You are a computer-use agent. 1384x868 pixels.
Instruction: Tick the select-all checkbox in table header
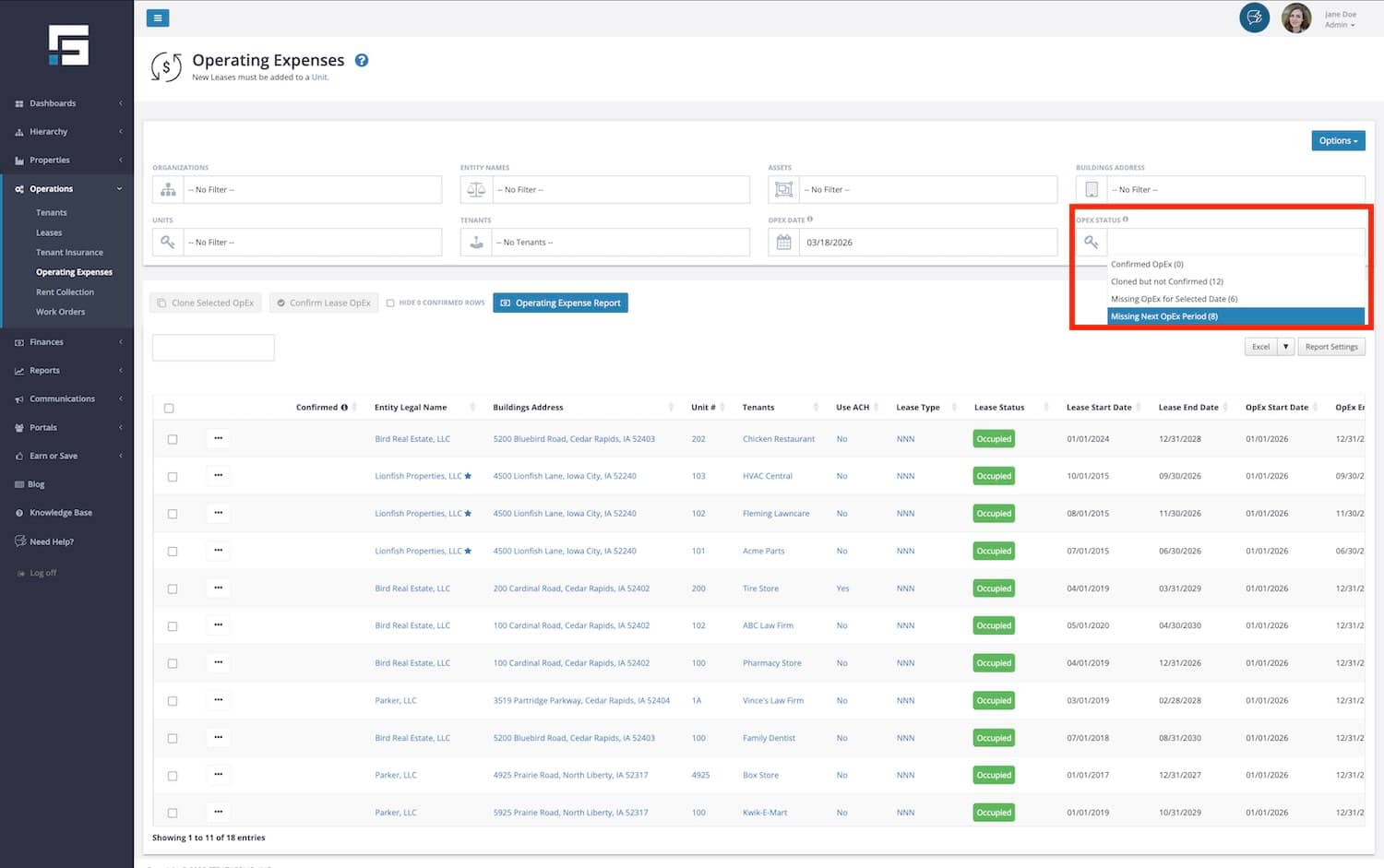coord(168,408)
